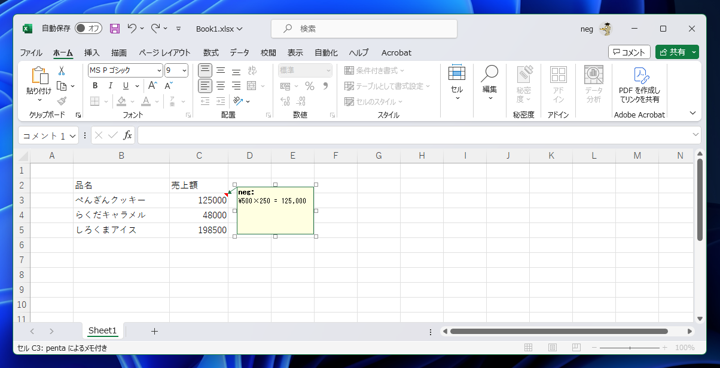Click zoom out minus on status bar
Viewport: 720px width, 368px height.
[x=595, y=348]
